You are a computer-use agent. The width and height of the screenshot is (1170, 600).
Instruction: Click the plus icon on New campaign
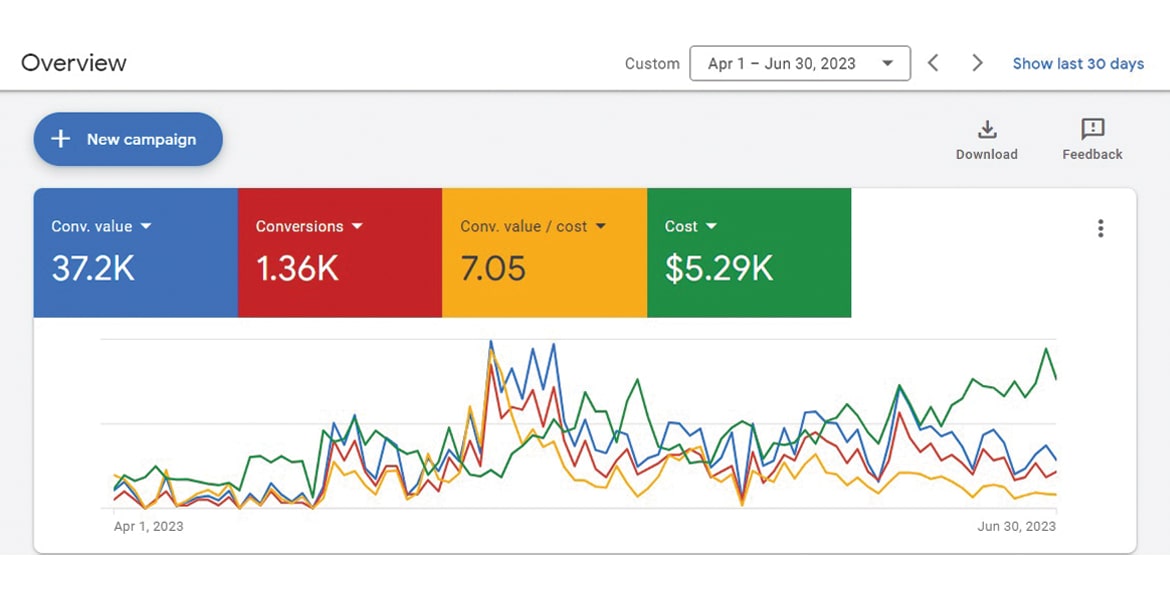(61, 139)
